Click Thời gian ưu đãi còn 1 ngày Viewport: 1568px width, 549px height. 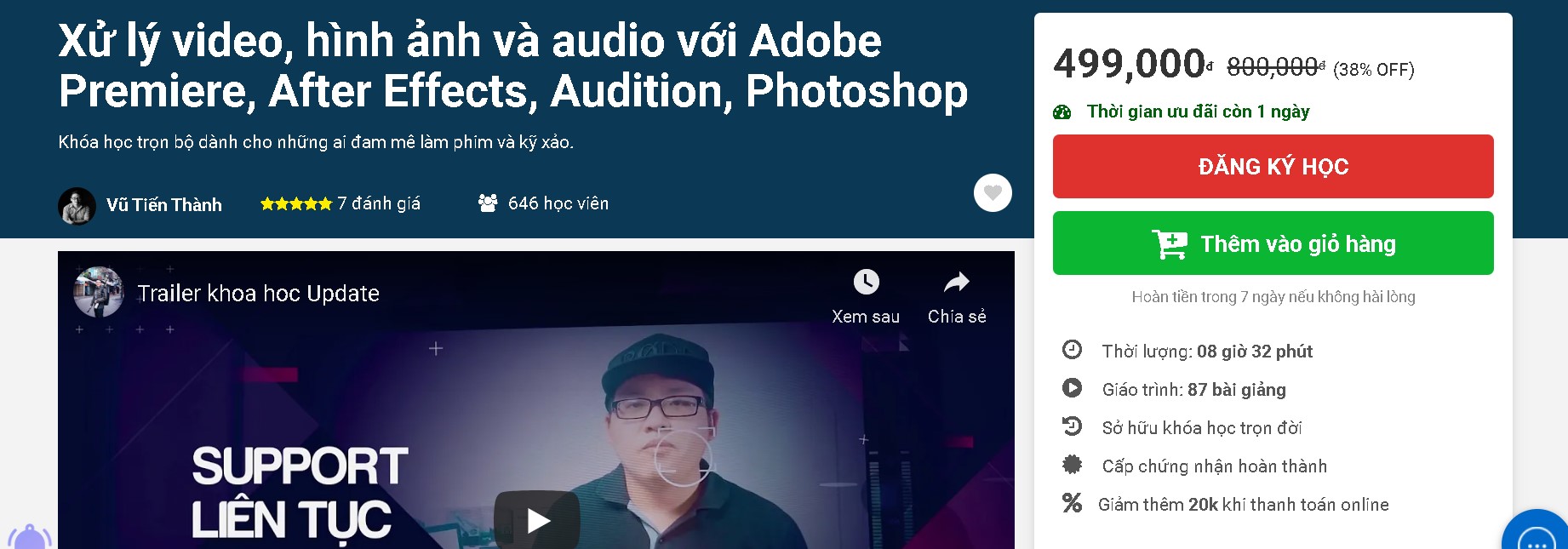point(1198,112)
